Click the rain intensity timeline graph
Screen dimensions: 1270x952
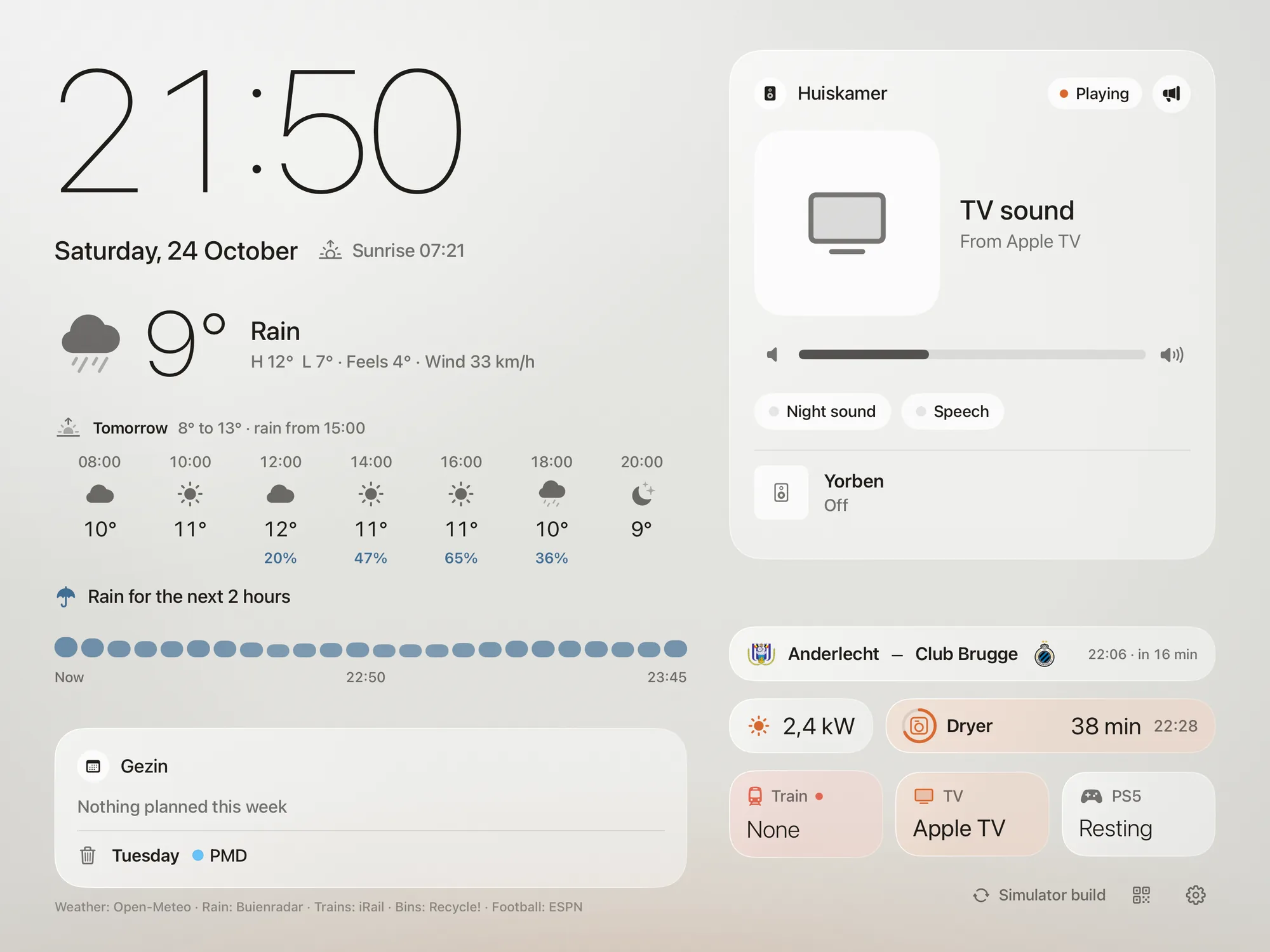tap(371, 648)
